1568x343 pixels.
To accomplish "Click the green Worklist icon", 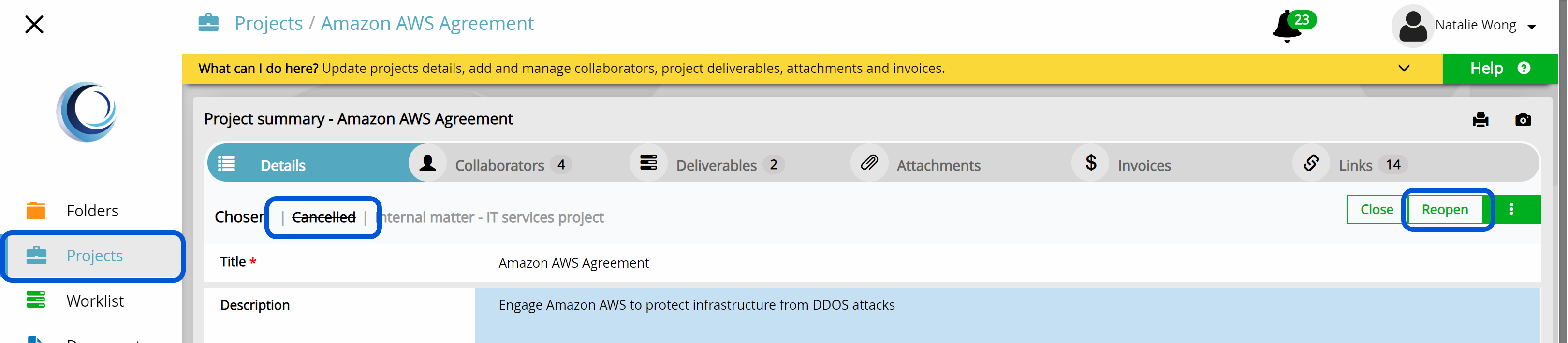I will (36, 300).
